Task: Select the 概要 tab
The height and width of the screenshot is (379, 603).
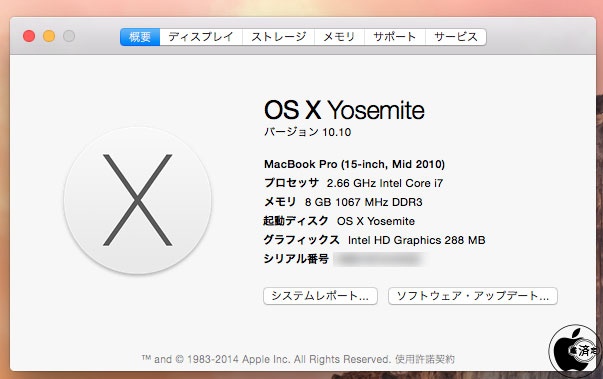Action: tap(140, 37)
